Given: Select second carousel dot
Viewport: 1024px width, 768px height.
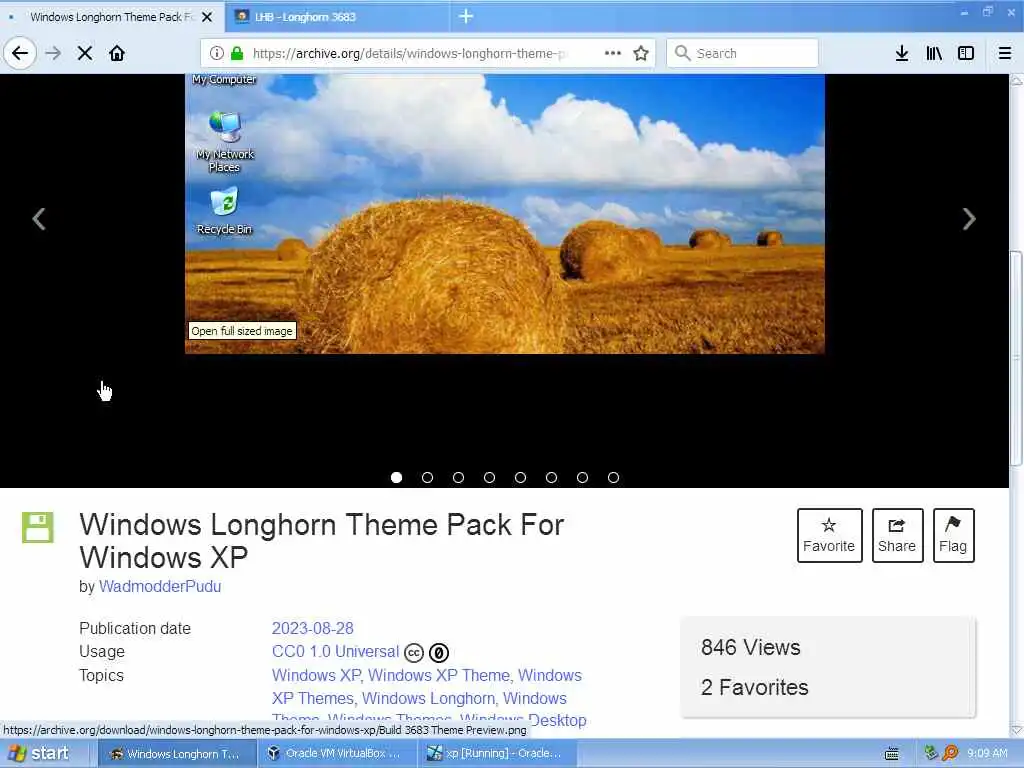Looking at the screenshot, I should (x=427, y=477).
